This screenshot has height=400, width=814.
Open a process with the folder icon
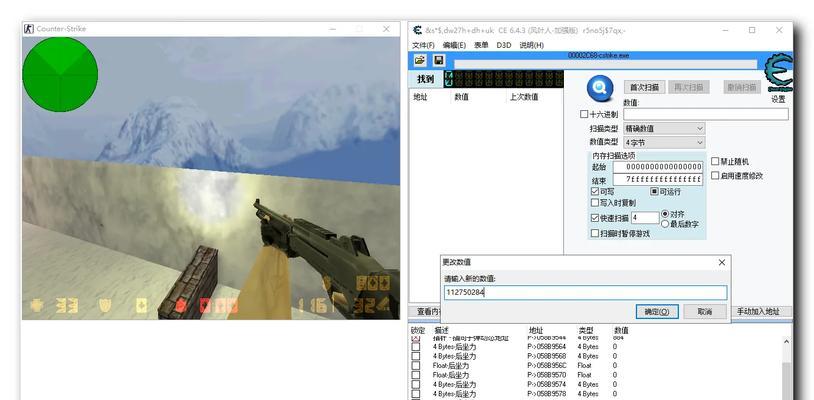pyautogui.click(x=419, y=60)
